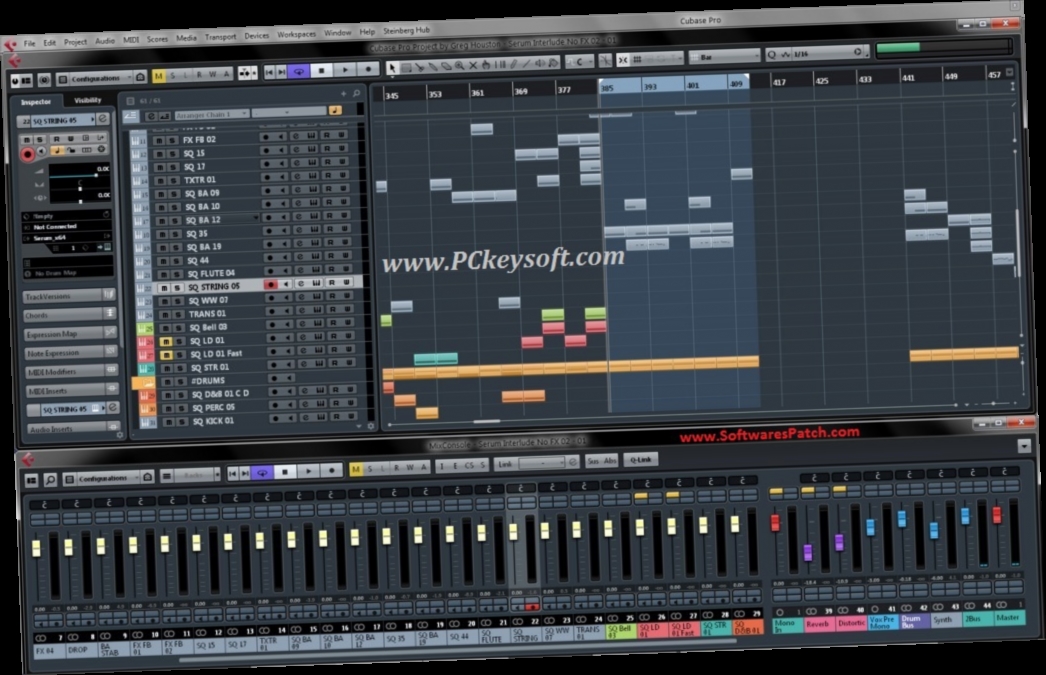1046x675 pixels.
Task: Toggle Snap on/off icon
Action: [x=622, y=61]
